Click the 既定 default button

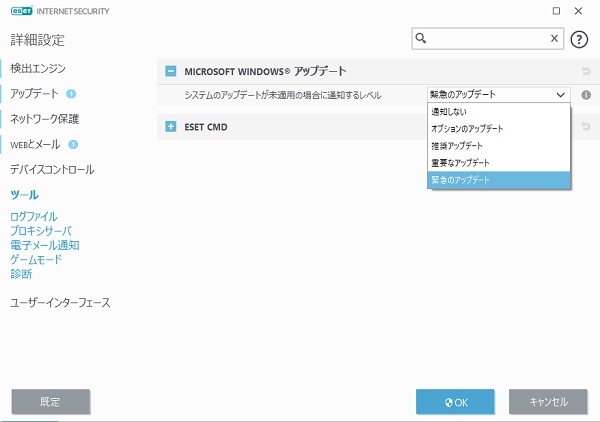tap(51, 402)
